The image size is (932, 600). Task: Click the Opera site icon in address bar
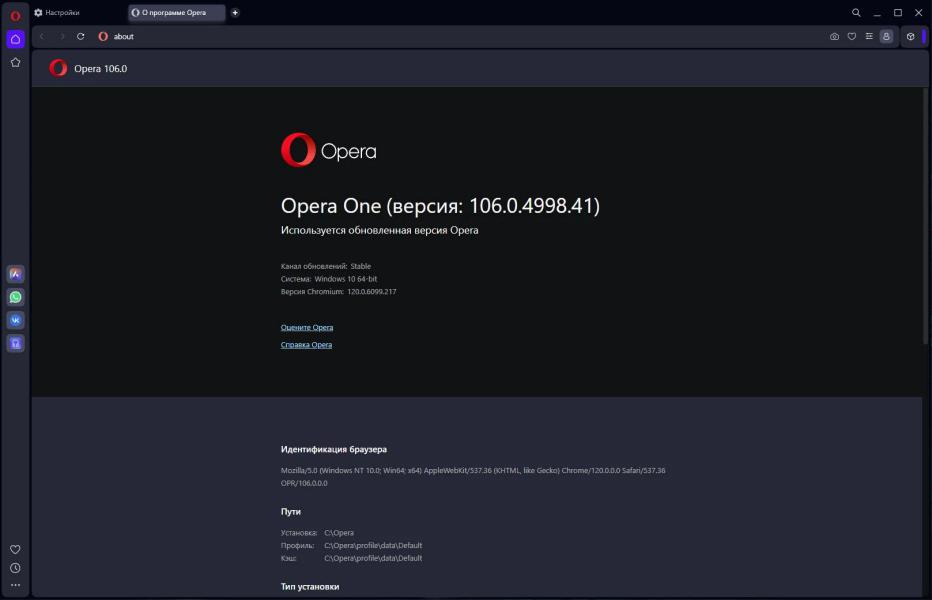(103, 36)
